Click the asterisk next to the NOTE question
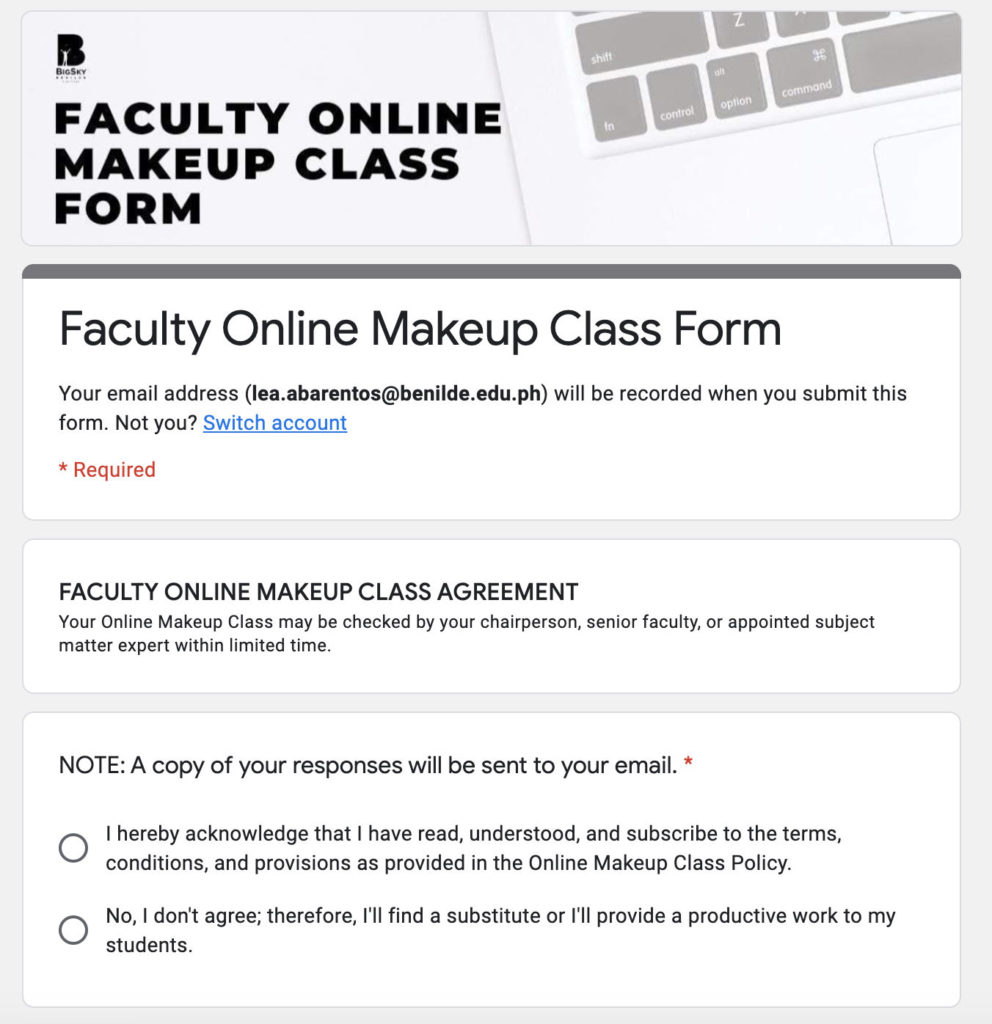Viewport: 992px width, 1024px height. [688, 762]
